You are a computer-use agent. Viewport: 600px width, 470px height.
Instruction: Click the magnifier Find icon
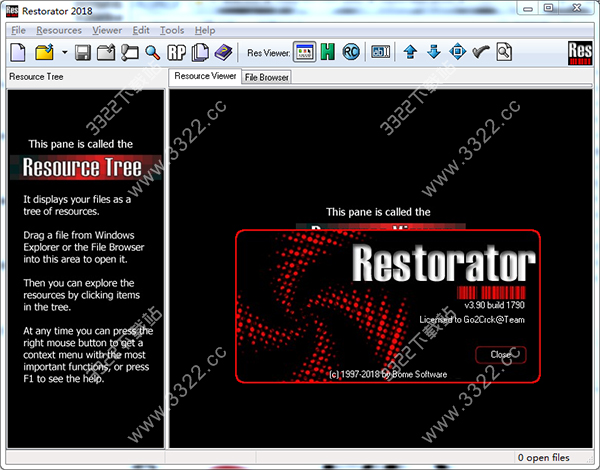click(x=152, y=52)
